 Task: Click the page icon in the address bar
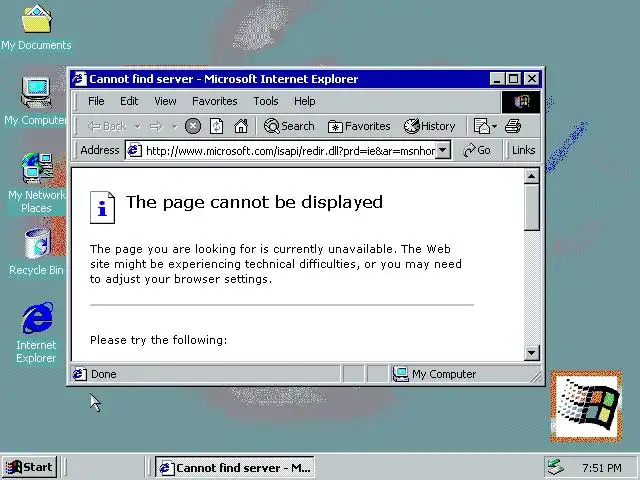tap(134, 151)
